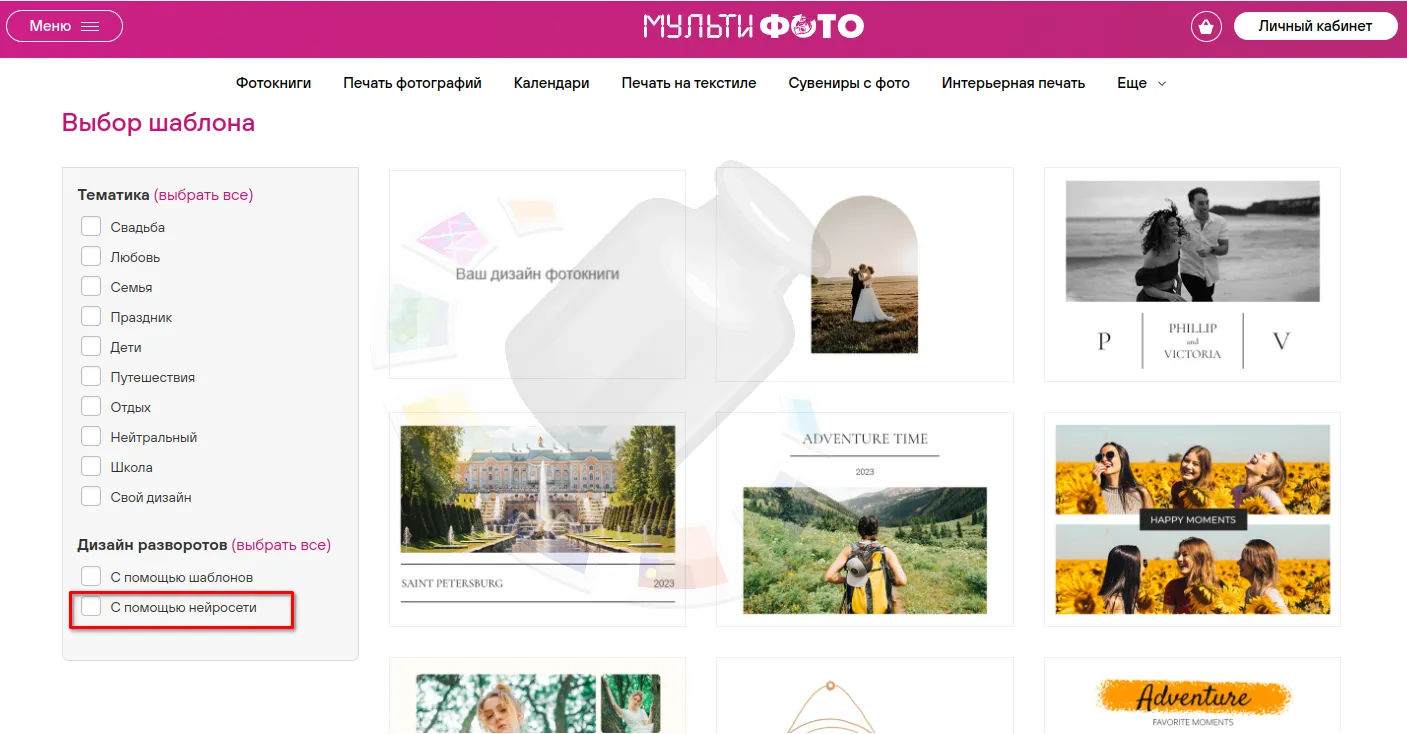This screenshot has width=1407, height=734.
Task: Open the Фотокниги menu item
Action: coord(273,83)
